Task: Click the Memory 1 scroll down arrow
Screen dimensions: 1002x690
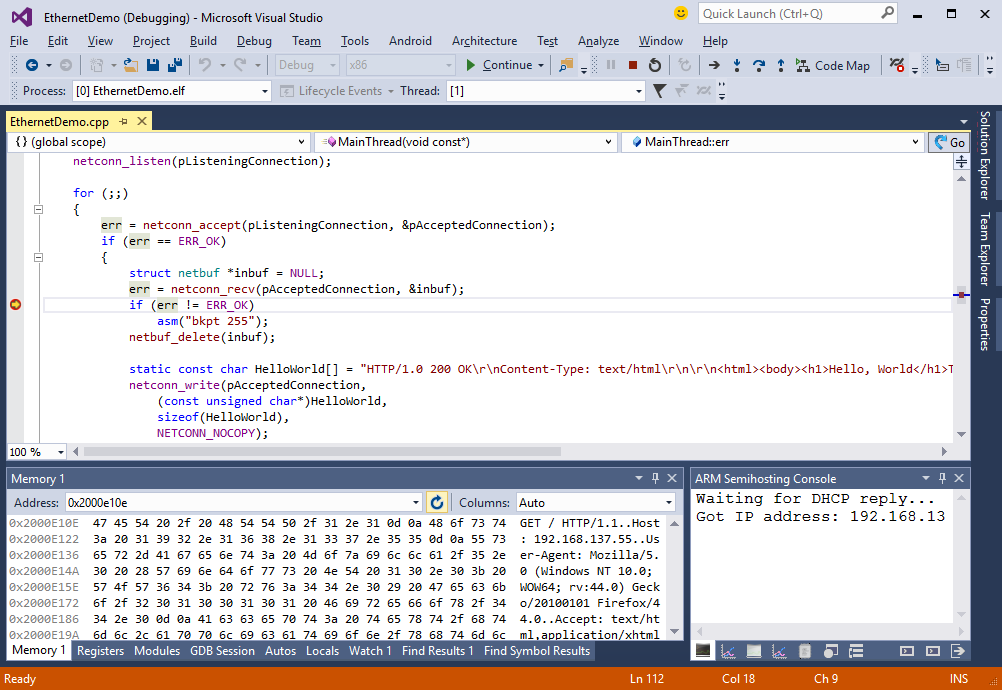Action: pos(674,632)
